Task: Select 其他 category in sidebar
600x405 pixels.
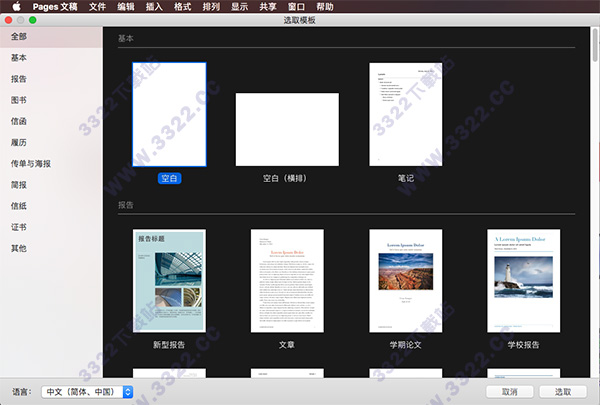Action: pos(51,248)
